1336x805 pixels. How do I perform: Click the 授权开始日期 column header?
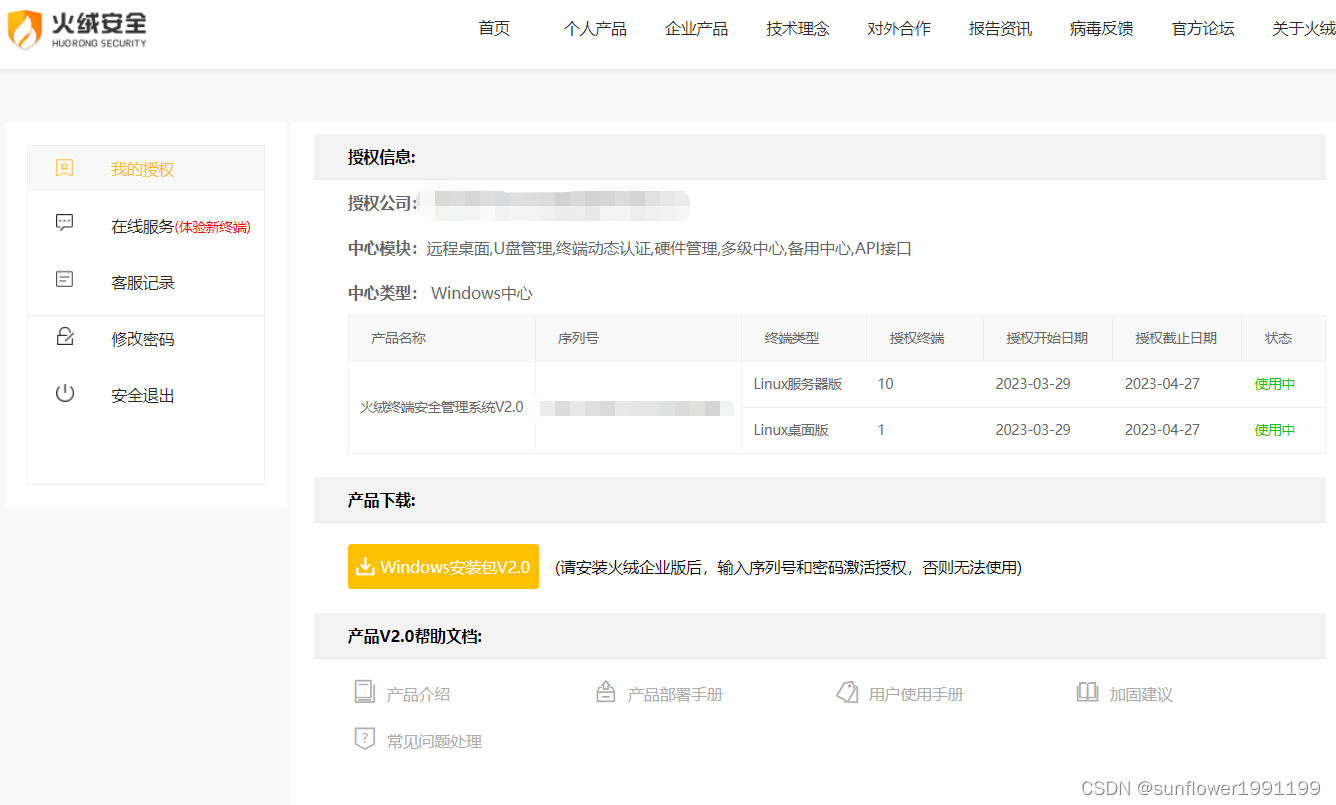pyautogui.click(x=1047, y=338)
